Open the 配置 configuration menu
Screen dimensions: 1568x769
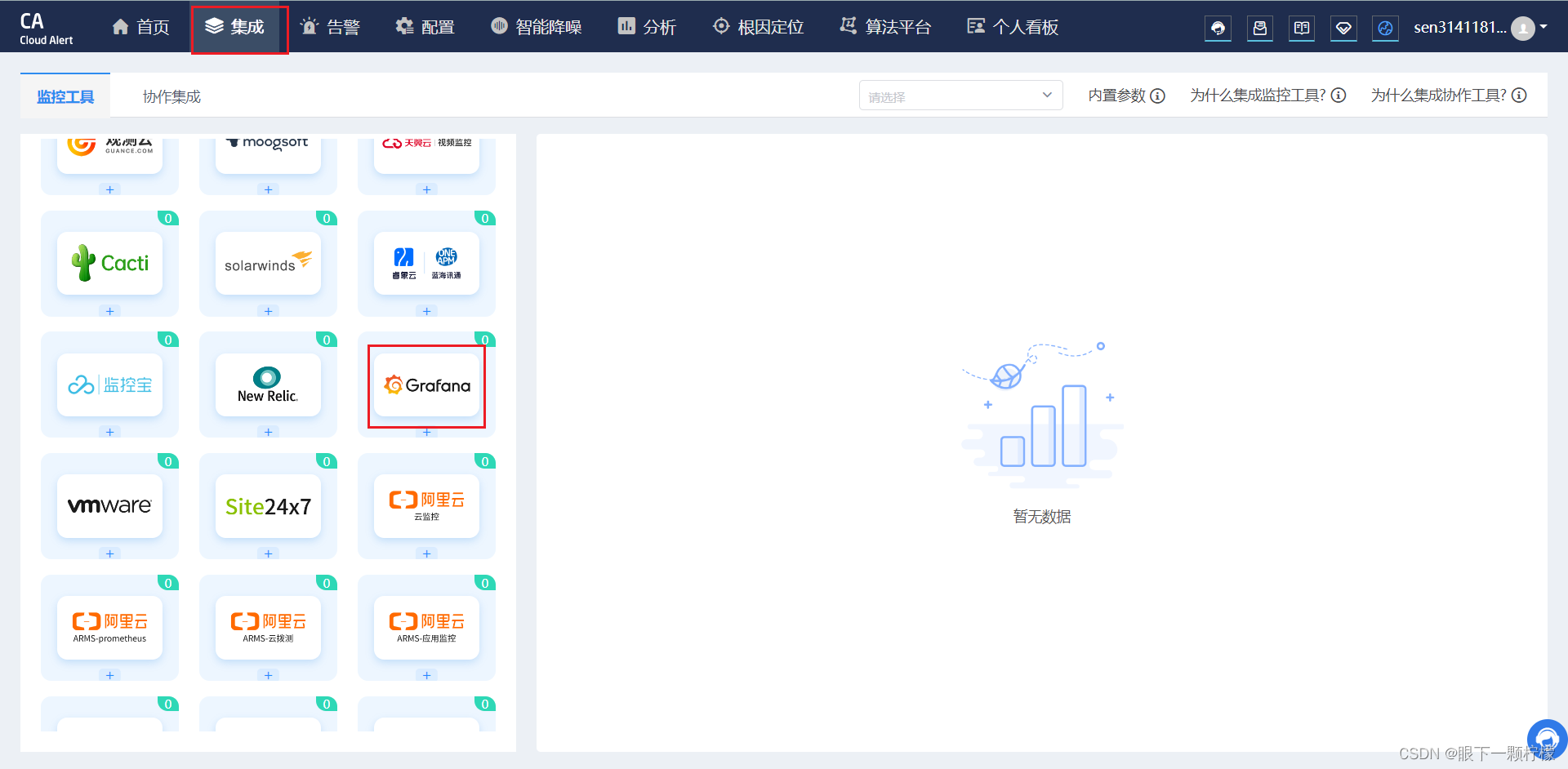(x=425, y=27)
